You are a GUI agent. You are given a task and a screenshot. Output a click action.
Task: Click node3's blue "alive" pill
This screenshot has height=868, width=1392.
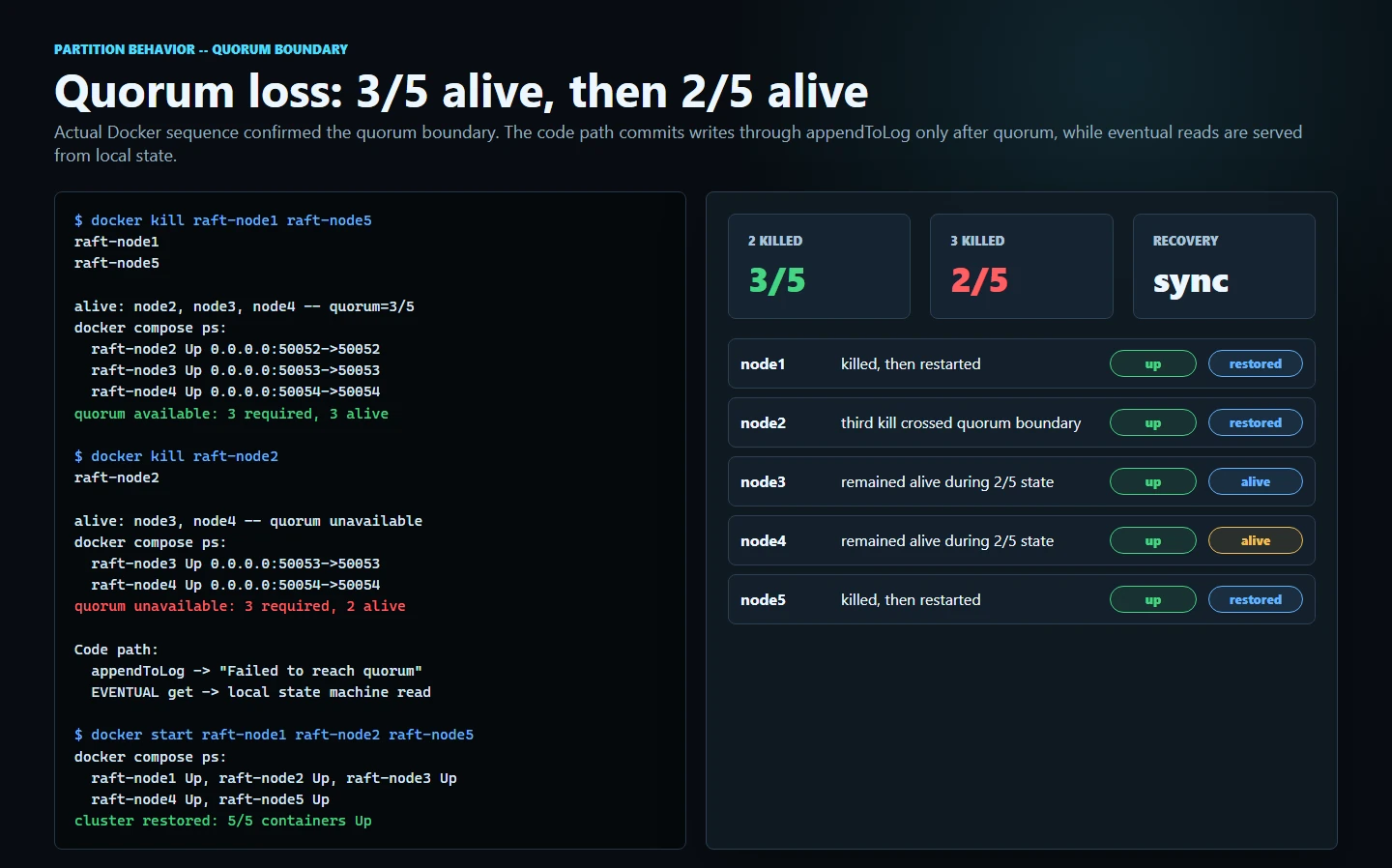[1256, 482]
